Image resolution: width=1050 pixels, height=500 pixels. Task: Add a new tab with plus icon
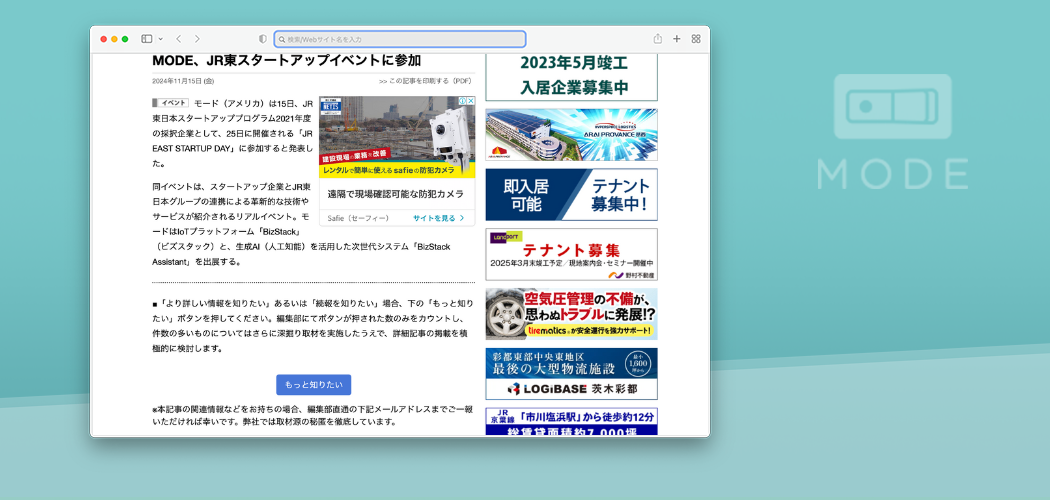tap(677, 39)
